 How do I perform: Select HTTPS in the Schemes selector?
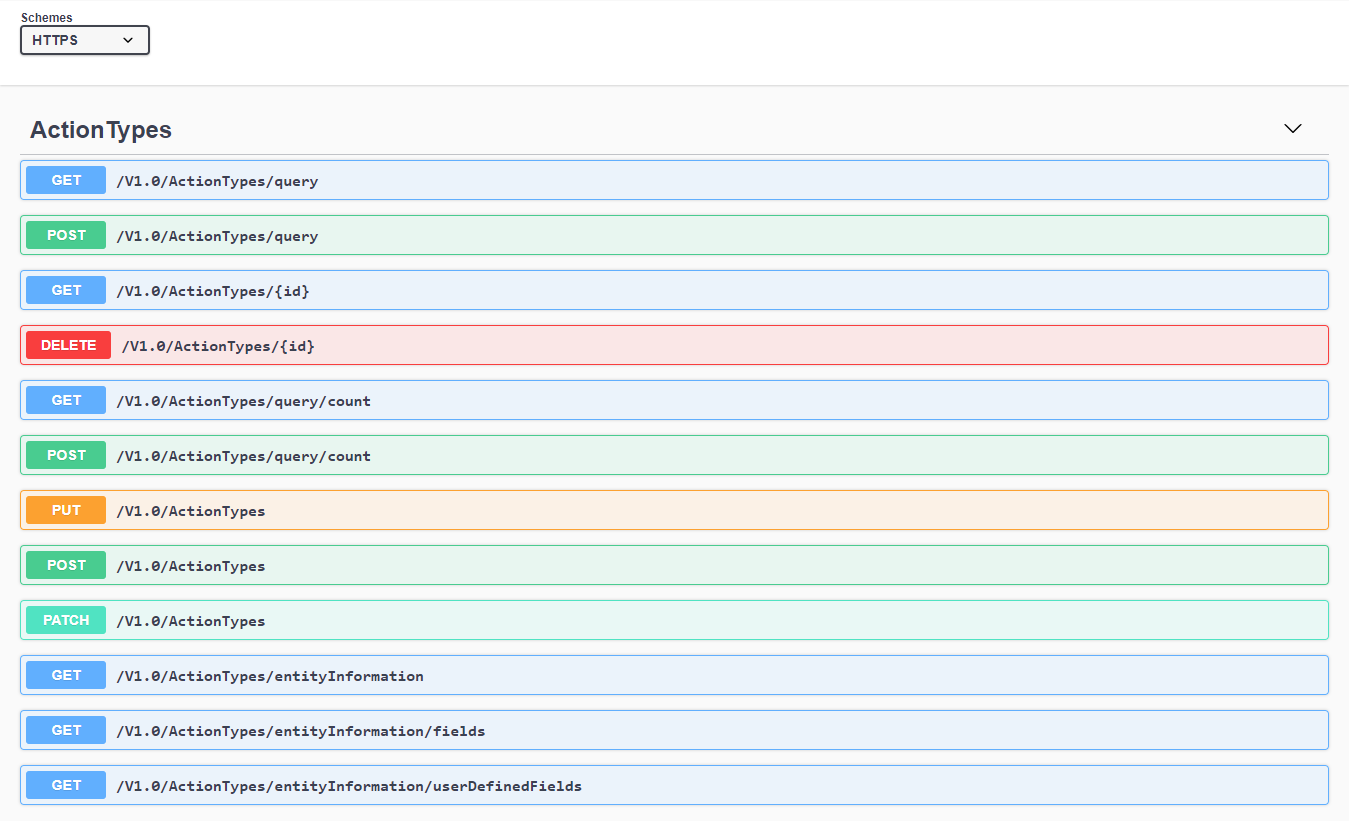tap(84, 40)
